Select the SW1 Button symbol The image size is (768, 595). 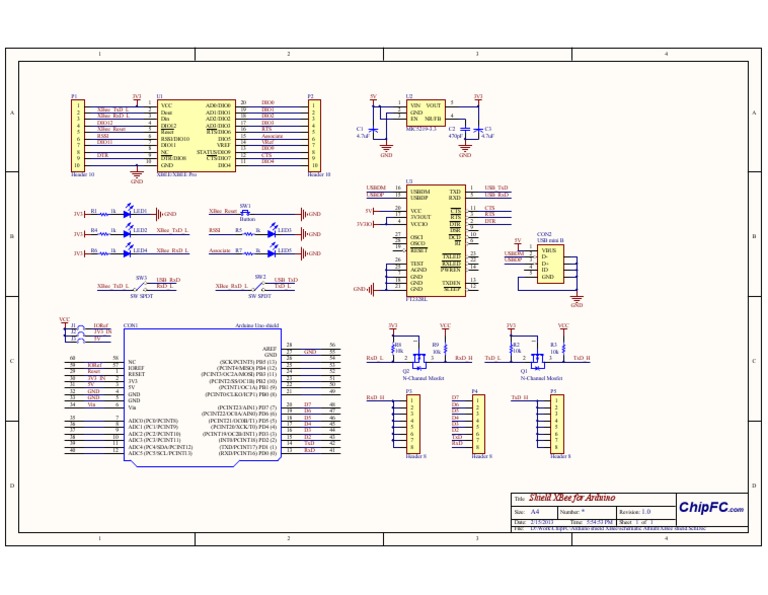pyautogui.click(x=245, y=213)
